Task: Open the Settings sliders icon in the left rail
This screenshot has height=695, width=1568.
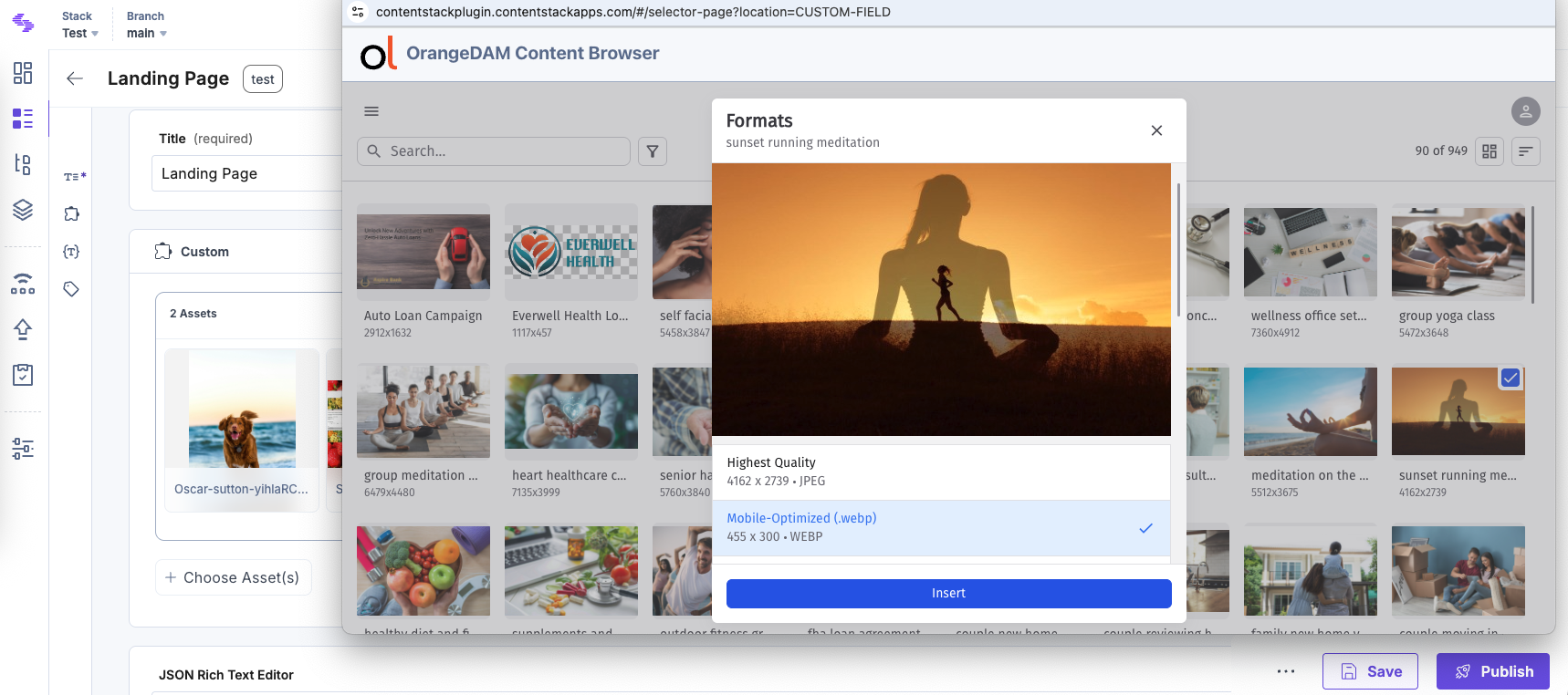Action: 23,449
